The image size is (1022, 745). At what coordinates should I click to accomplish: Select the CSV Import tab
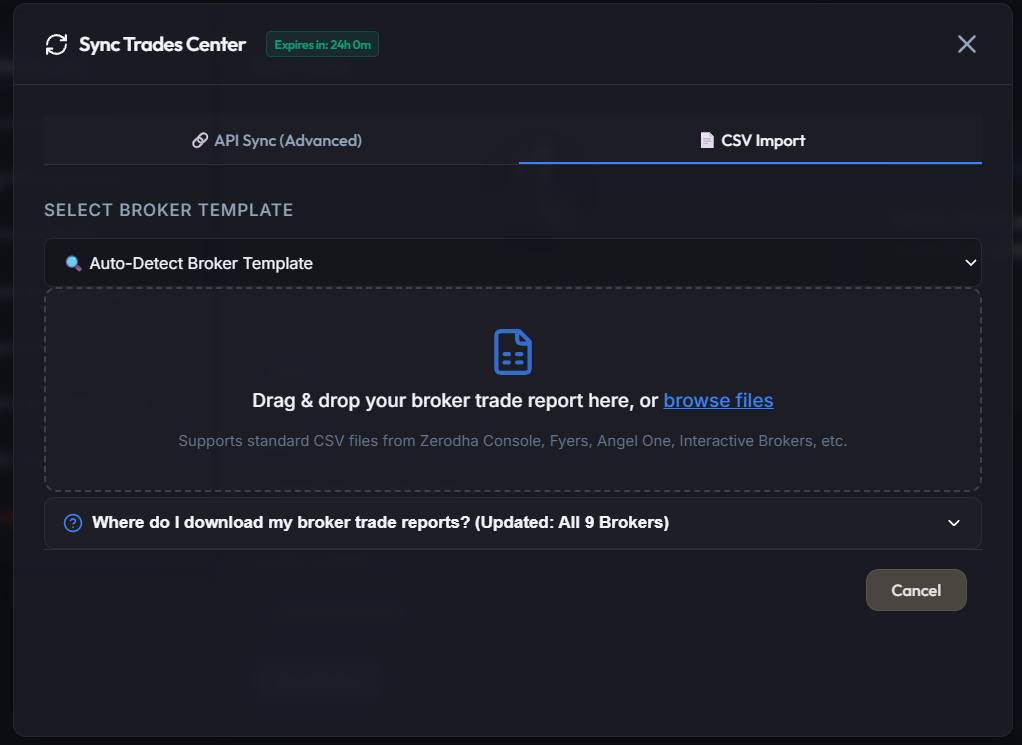[x=752, y=140]
